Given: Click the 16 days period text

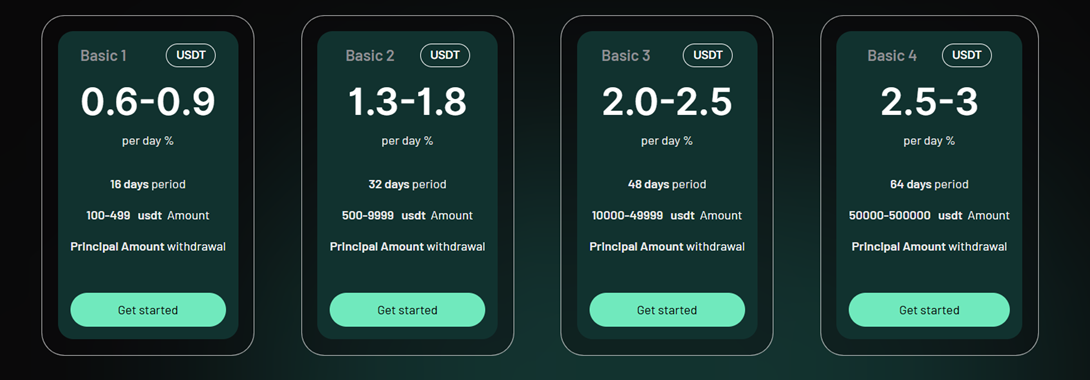Looking at the screenshot, I should [x=148, y=184].
